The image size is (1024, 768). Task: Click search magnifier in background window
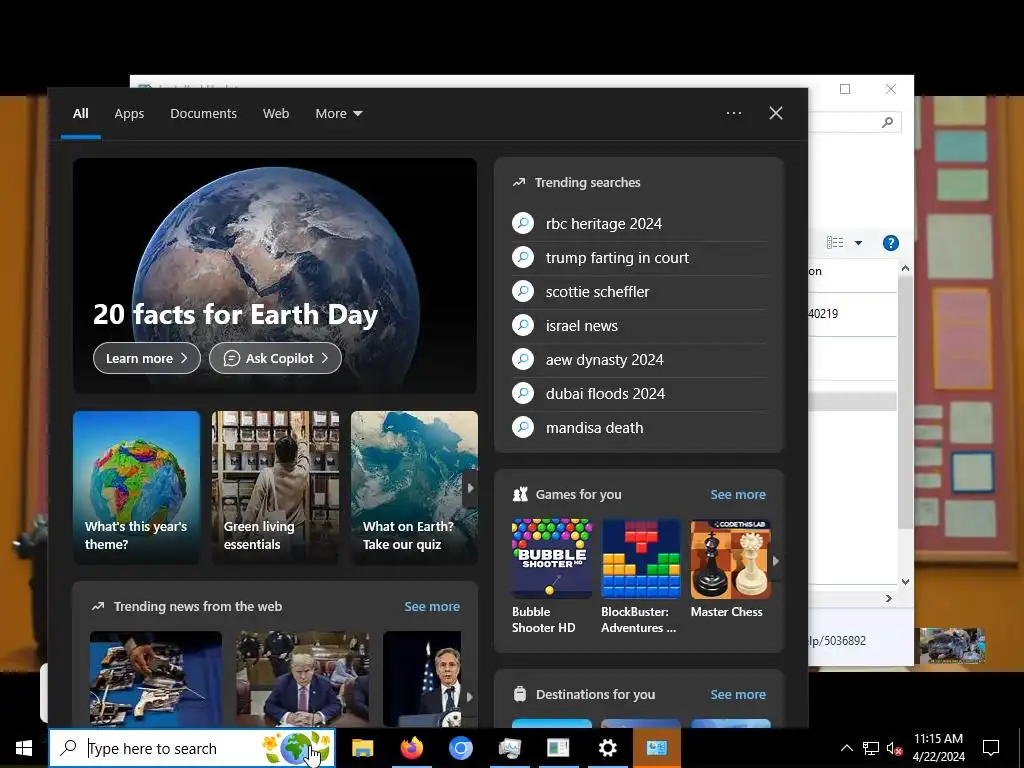(x=887, y=122)
